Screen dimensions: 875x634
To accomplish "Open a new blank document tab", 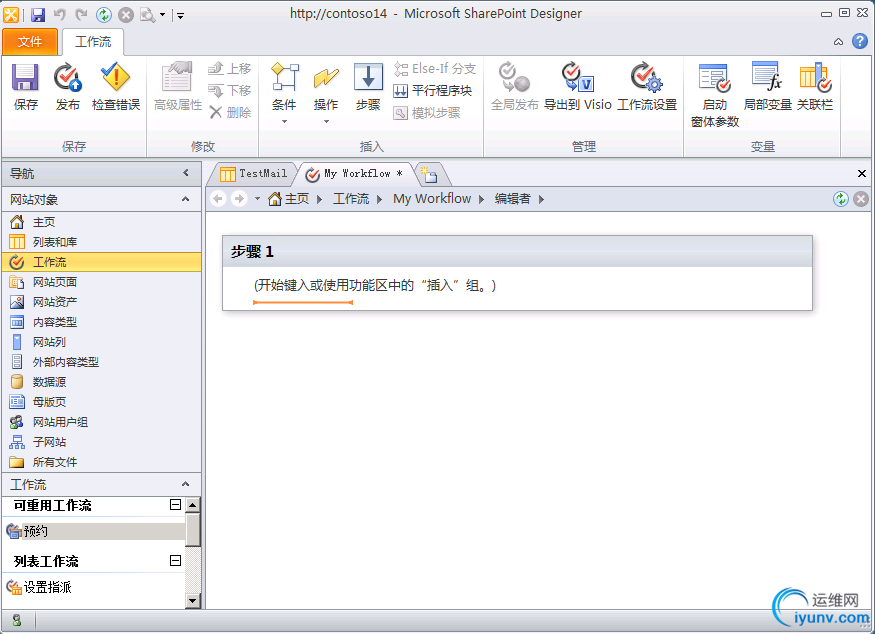I will click(430, 175).
